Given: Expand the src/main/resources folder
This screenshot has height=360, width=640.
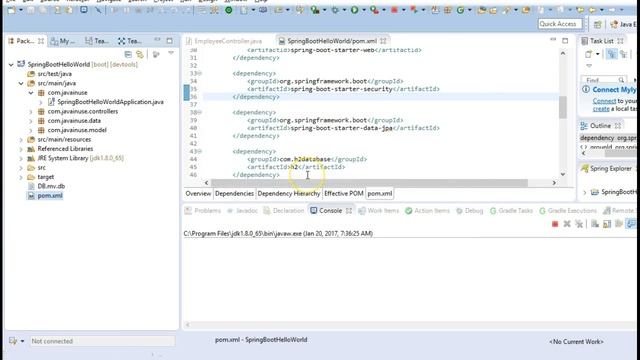Looking at the screenshot, I should 21,140.
